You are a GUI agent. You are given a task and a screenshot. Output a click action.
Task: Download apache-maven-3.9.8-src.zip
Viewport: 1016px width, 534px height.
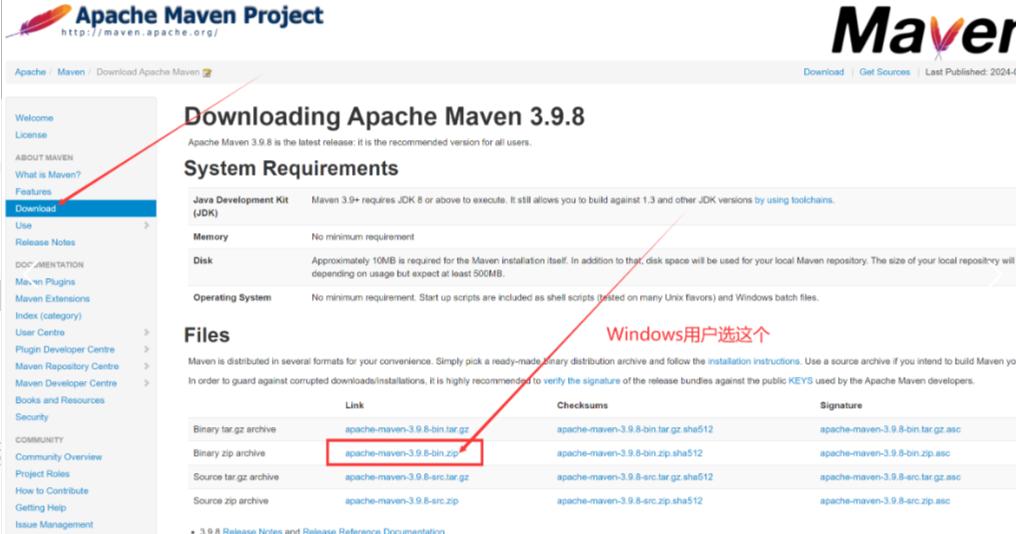(402, 501)
